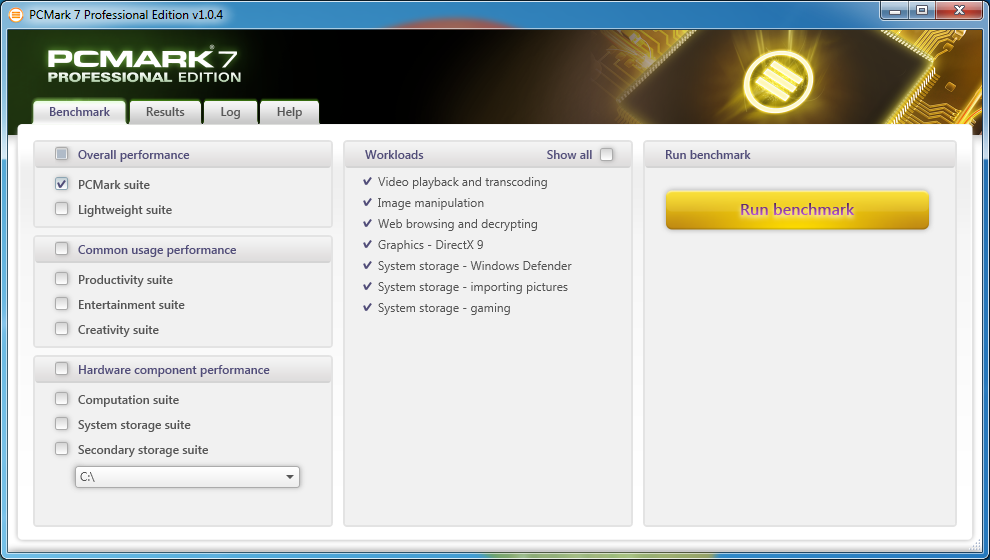This screenshot has height=560, width=990.
Task: Tick the Show all workloads checkbox
Action: pyautogui.click(x=606, y=154)
